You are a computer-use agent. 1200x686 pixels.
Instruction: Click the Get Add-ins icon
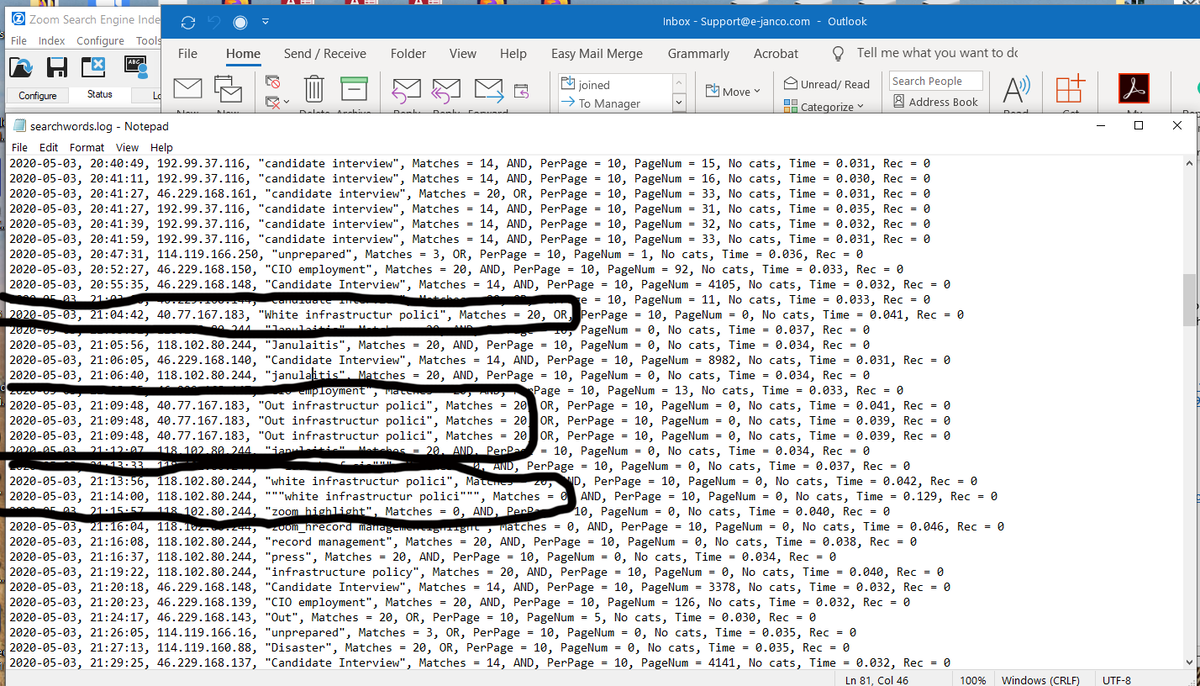[x=1070, y=90]
